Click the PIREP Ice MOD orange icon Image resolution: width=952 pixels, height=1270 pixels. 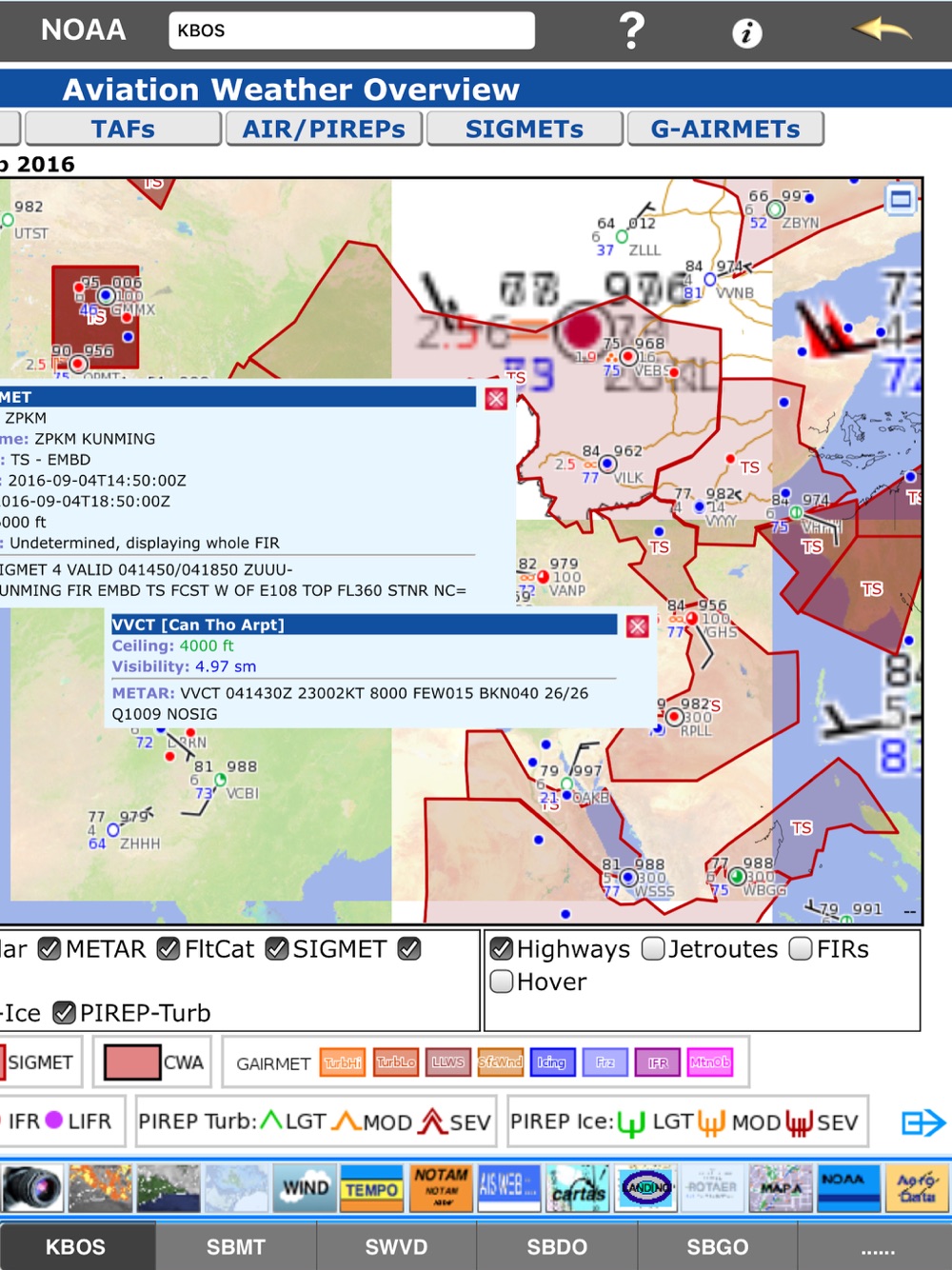(711, 1123)
